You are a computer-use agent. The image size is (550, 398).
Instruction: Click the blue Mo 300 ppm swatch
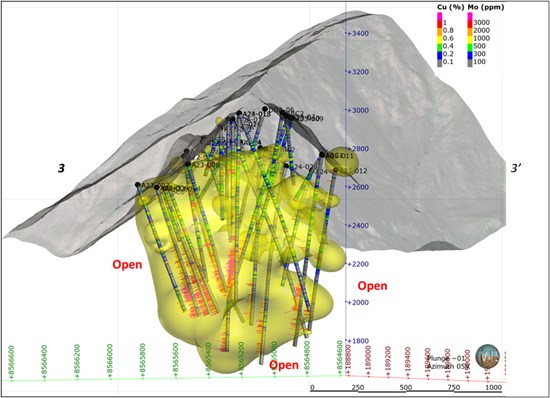[469, 54]
